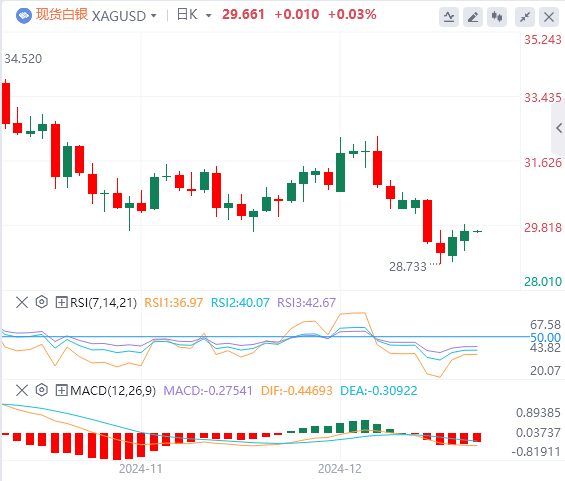Click the 31.626 price axis label
This screenshot has width=565, height=481.
pos(543,163)
